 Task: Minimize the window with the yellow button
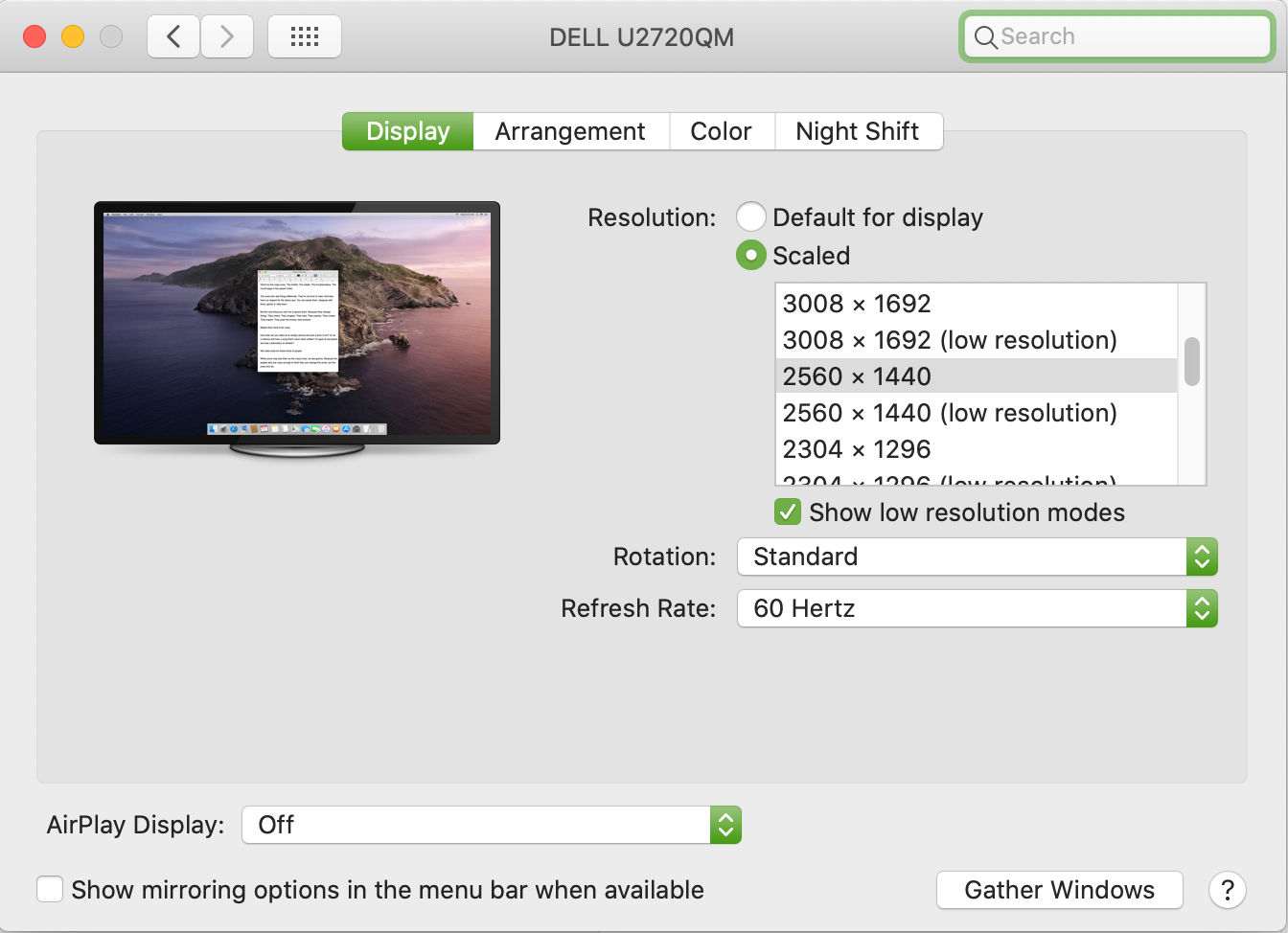click(x=73, y=36)
